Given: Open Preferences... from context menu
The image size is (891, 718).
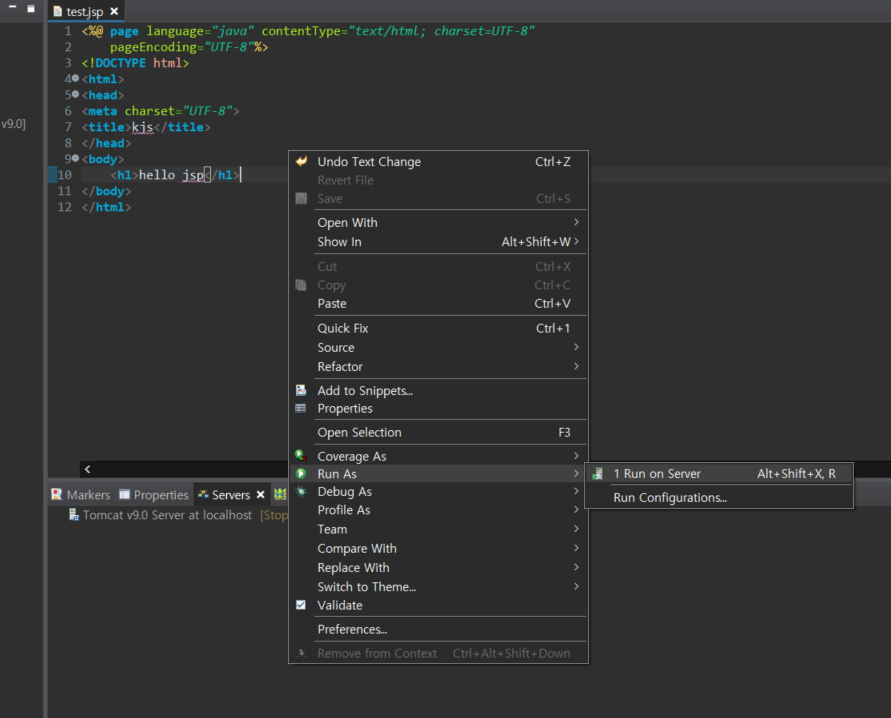Looking at the screenshot, I should pyautogui.click(x=352, y=630).
